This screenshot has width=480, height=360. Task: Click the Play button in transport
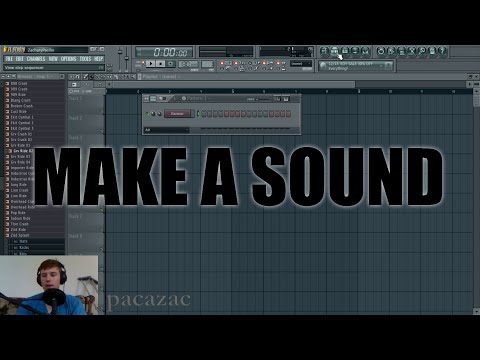click(151, 63)
